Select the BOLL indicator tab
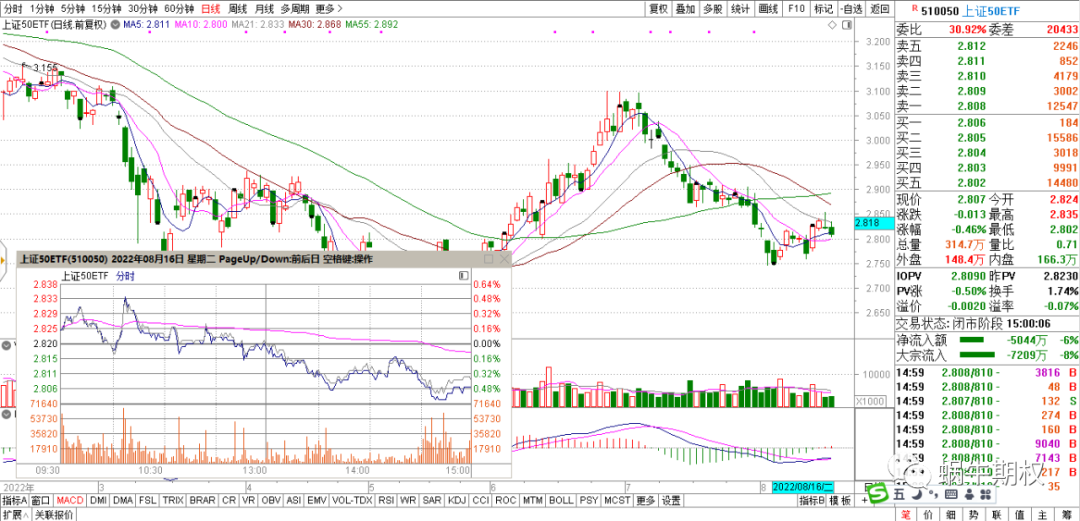This screenshot has height=521, width=1080. (561, 500)
